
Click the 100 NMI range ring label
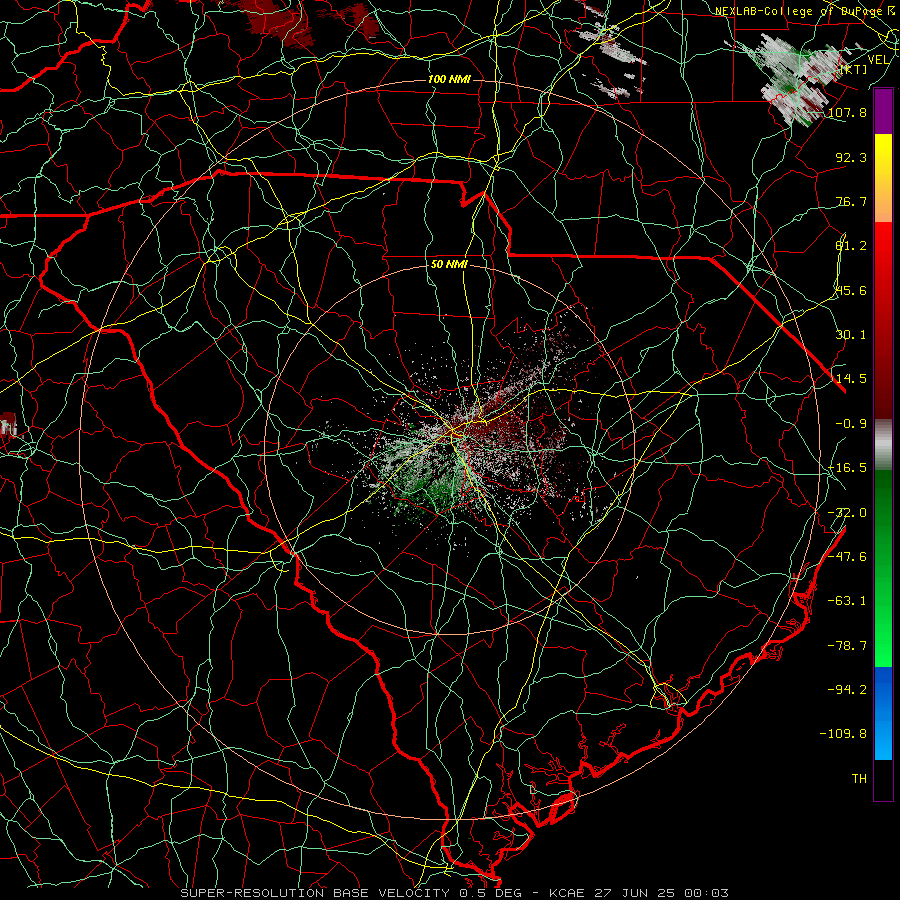449,79
